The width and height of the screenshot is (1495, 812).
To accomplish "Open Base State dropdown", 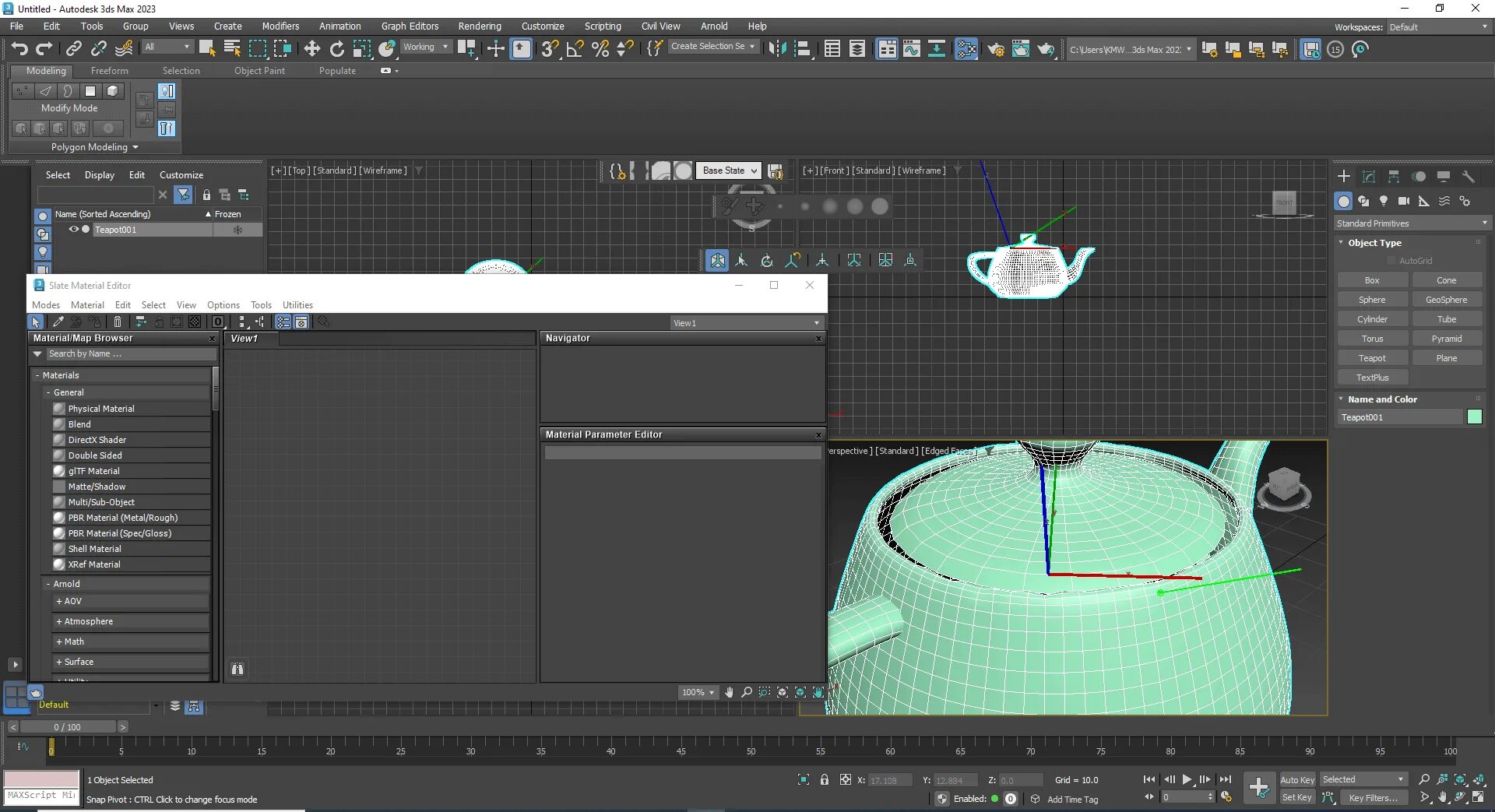I will point(728,170).
